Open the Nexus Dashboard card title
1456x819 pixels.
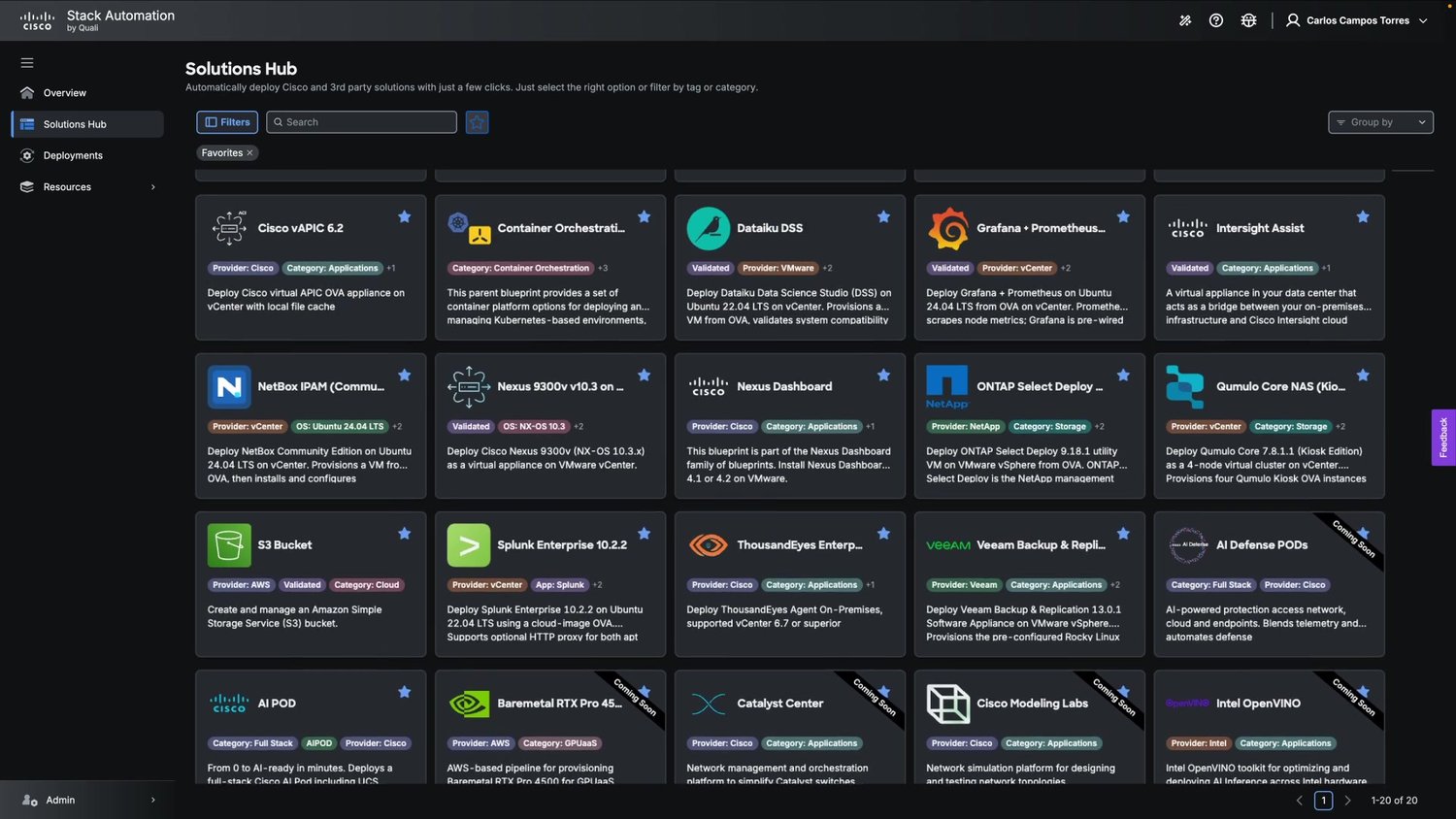784,387
